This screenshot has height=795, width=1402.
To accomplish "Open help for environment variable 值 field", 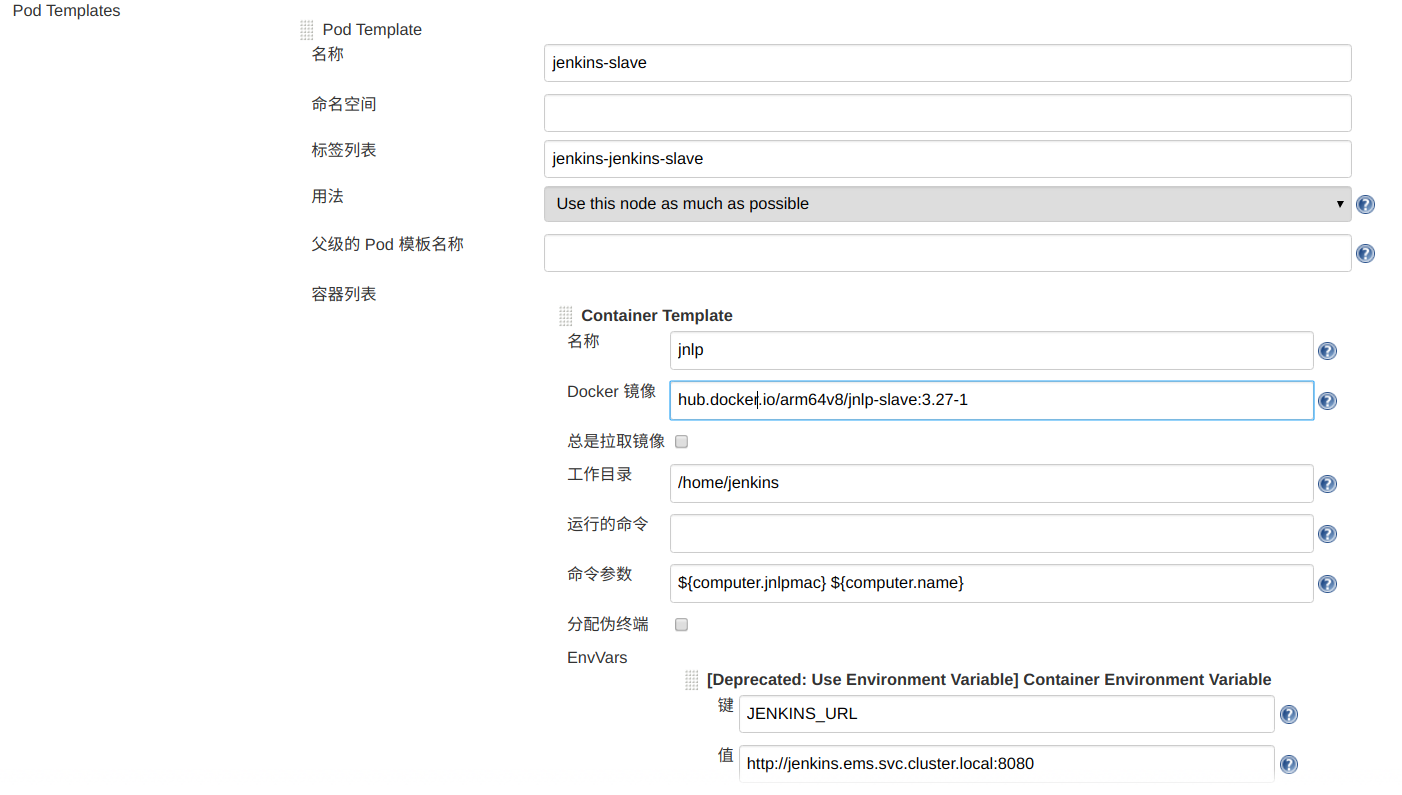I will [x=1288, y=763].
